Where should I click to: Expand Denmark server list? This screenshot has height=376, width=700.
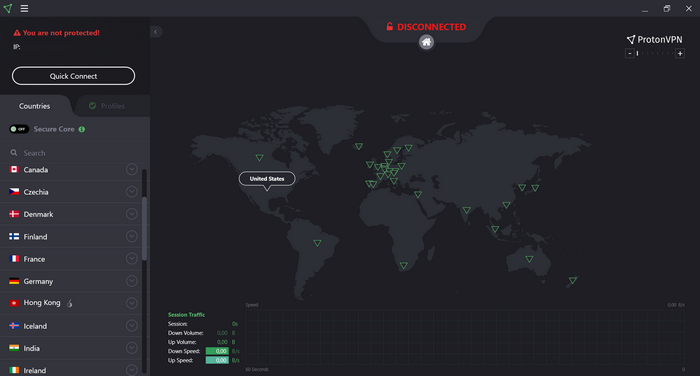pyautogui.click(x=131, y=214)
